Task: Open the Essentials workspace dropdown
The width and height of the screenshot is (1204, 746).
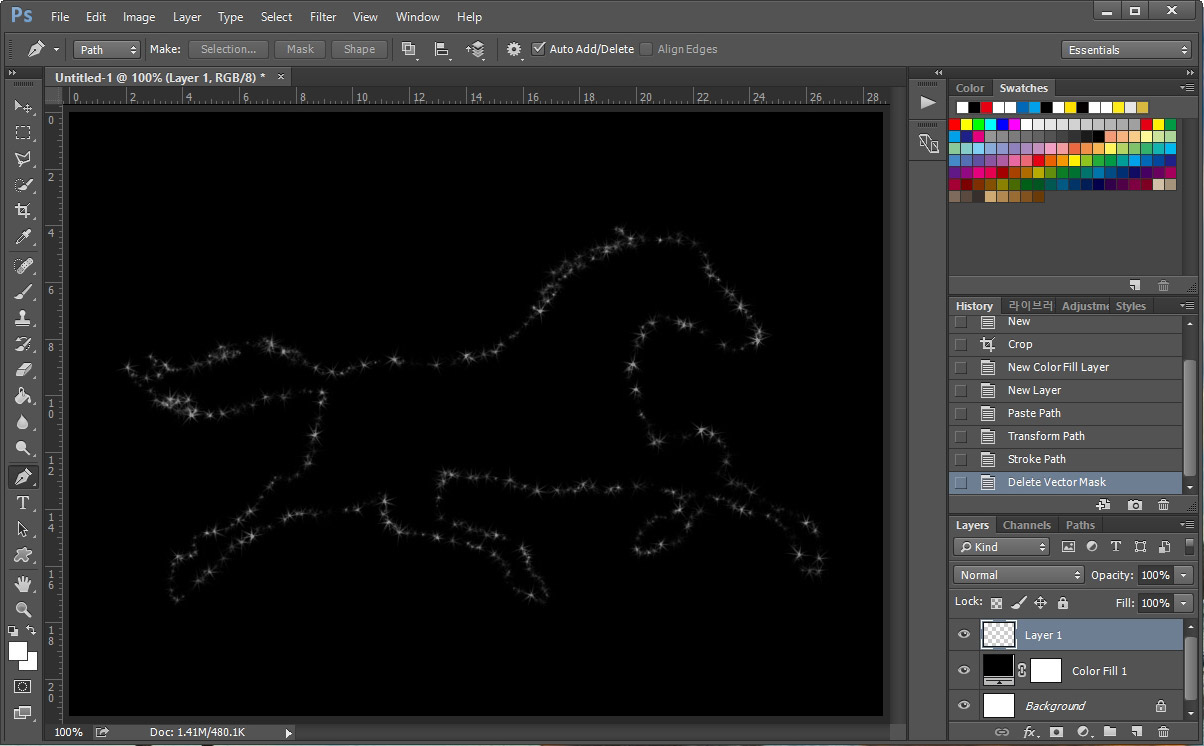Action: (1126, 50)
